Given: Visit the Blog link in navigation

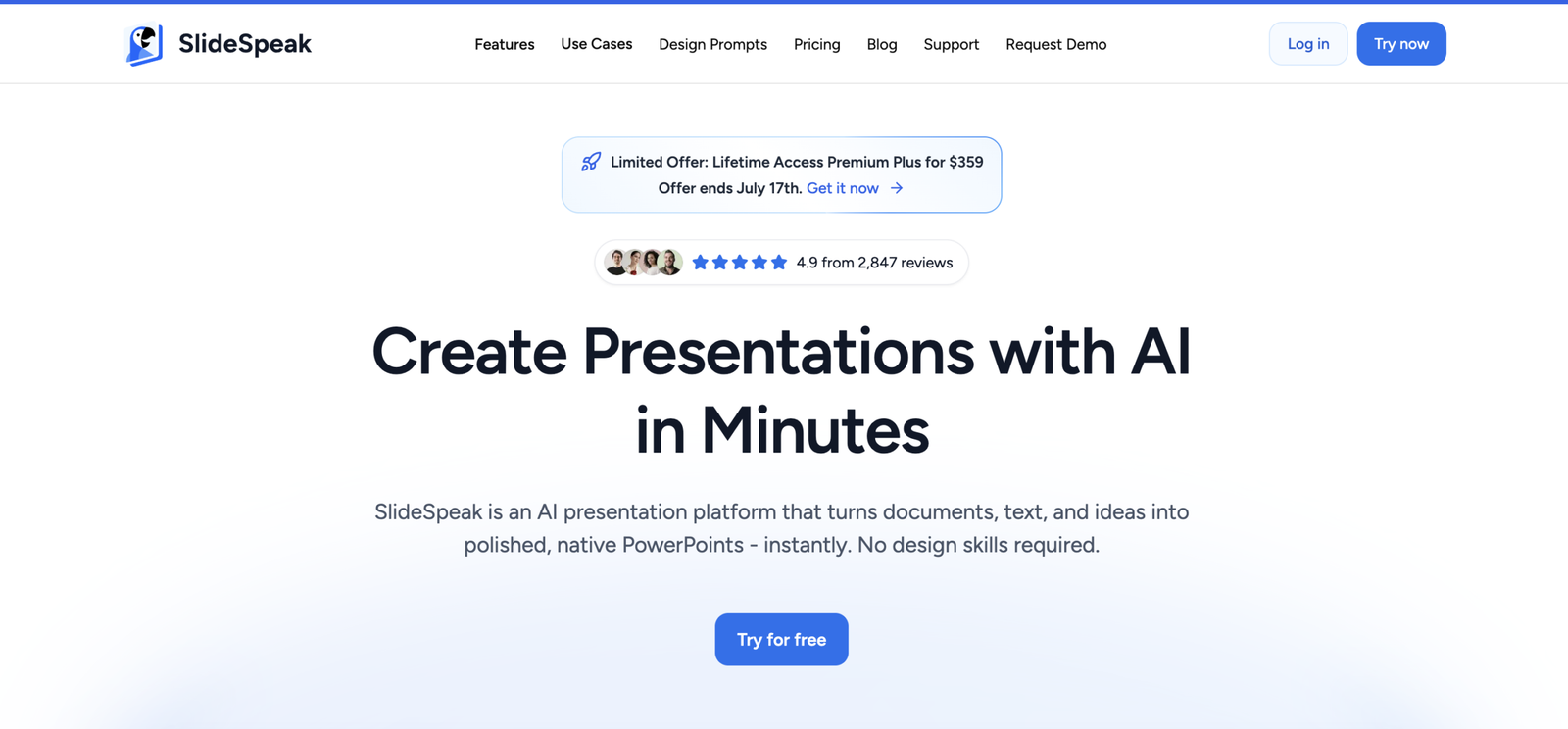Looking at the screenshot, I should (x=882, y=44).
